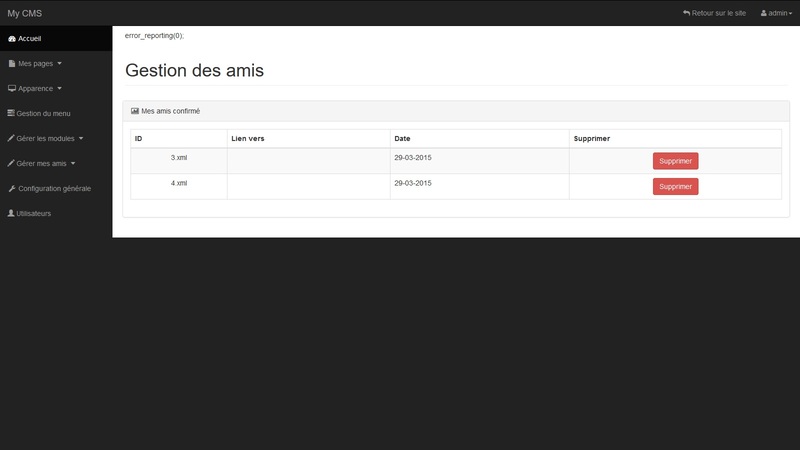Click the list icon beside Gestion du menu
Viewport: 800px width, 450px height.
[11, 113]
